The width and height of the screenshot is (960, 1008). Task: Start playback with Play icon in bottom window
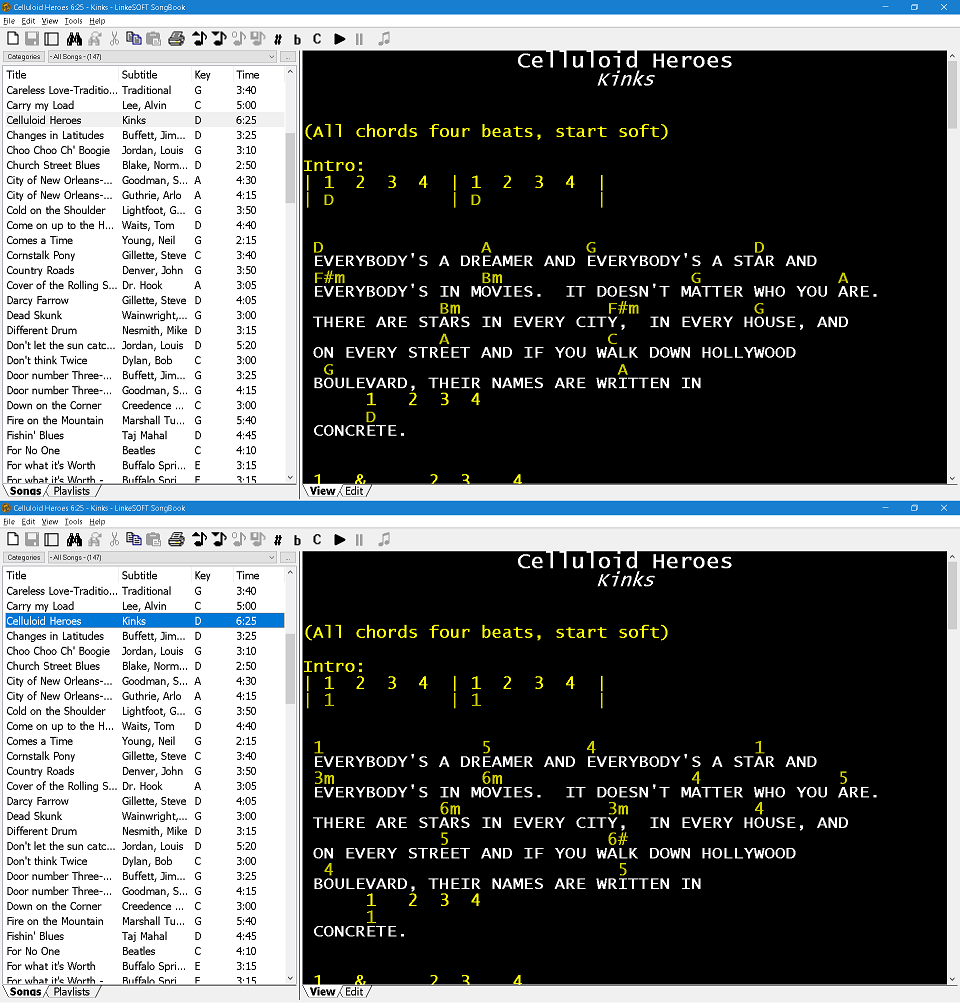(x=340, y=540)
